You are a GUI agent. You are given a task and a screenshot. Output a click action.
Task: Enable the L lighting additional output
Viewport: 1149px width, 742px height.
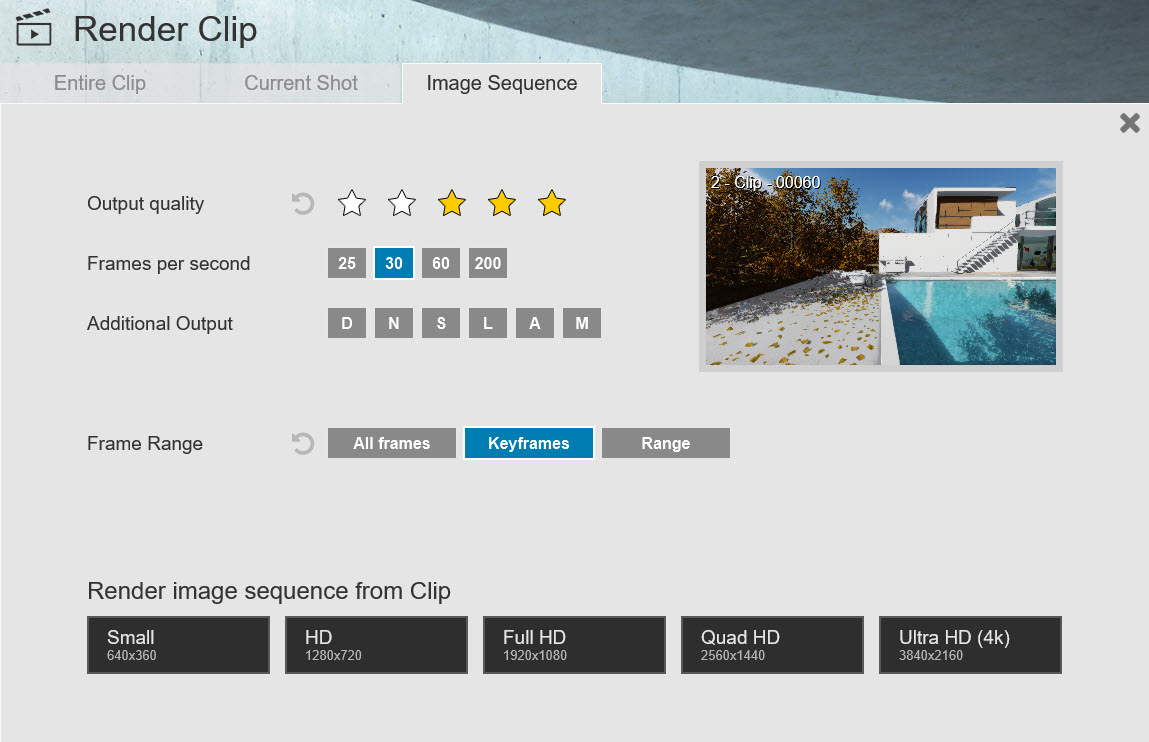[488, 323]
